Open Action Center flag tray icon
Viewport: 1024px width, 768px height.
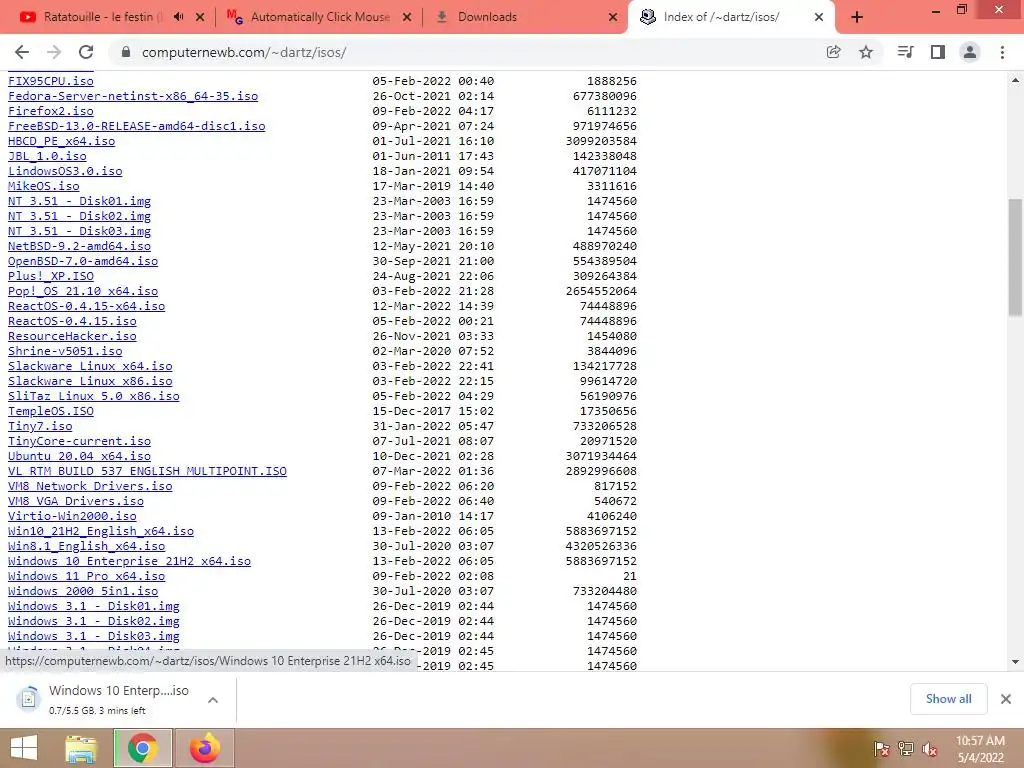pyautogui.click(x=881, y=749)
